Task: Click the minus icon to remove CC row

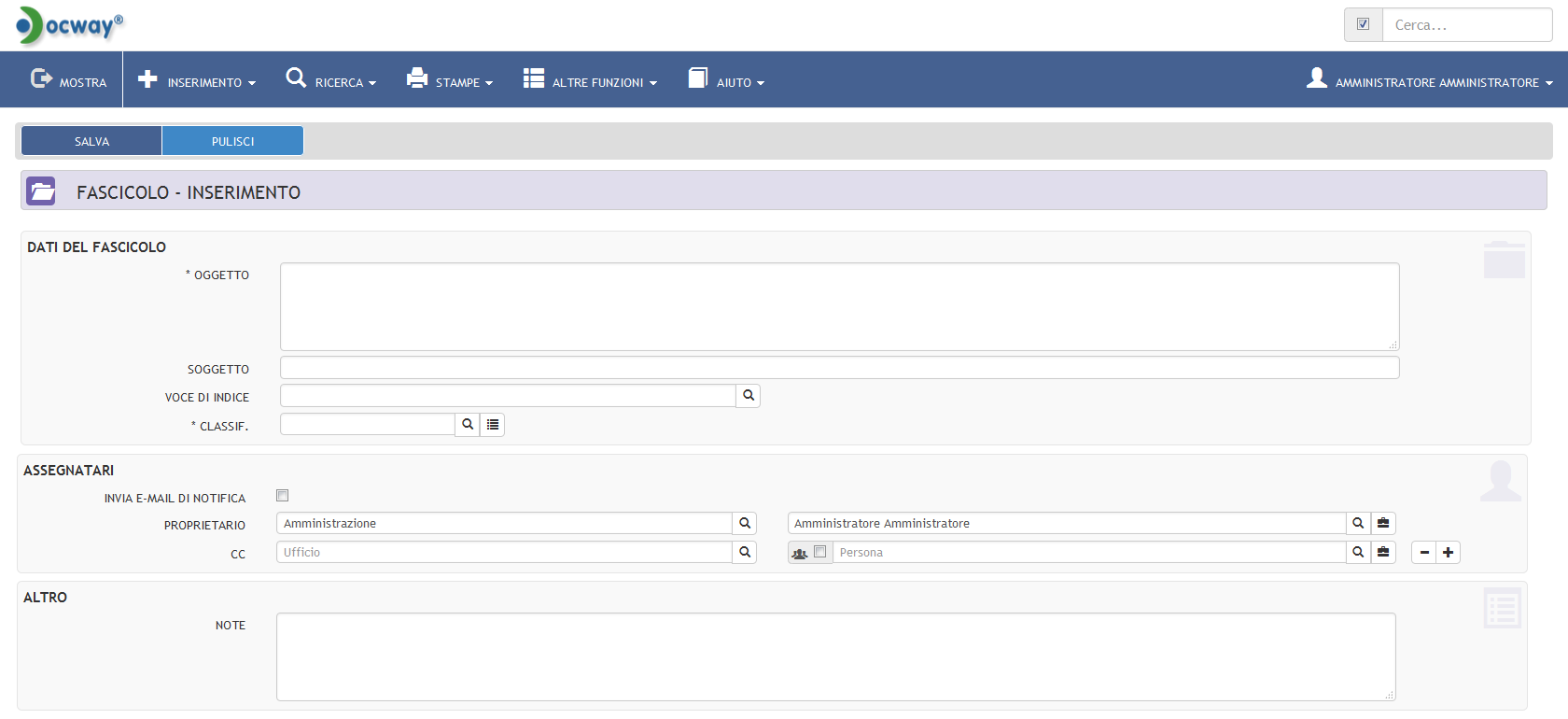Action: pos(1424,553)
